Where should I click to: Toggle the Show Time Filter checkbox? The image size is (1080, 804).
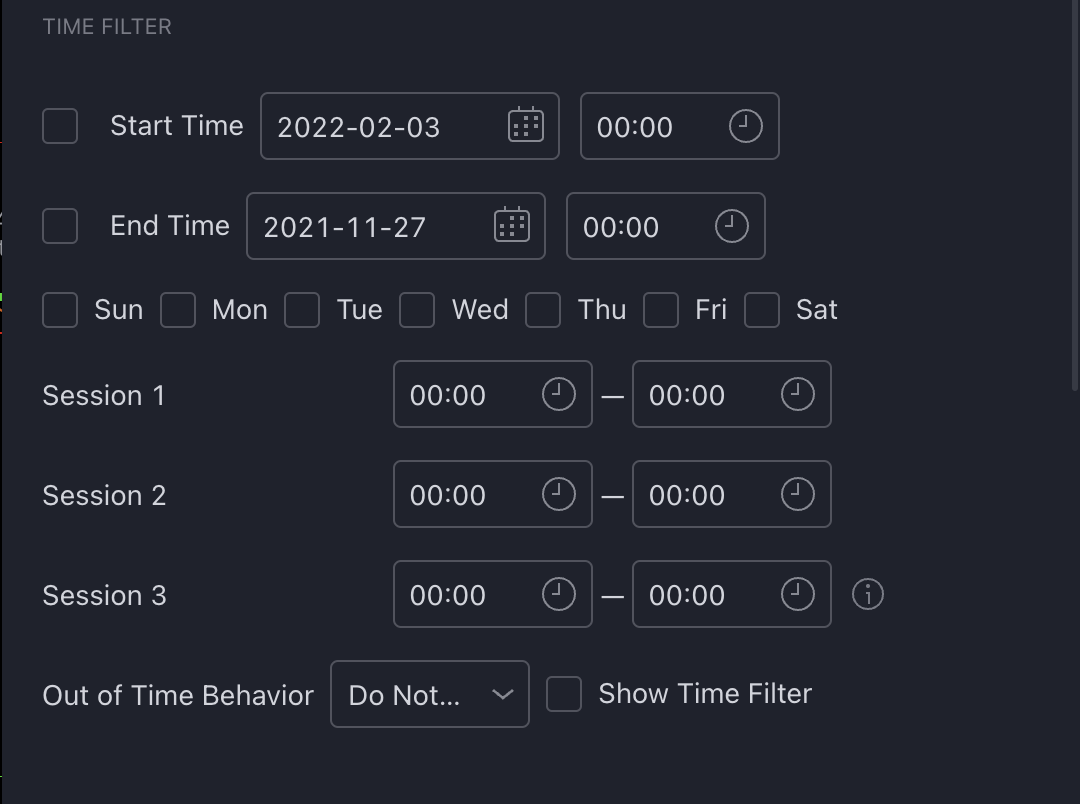(564, 694)
